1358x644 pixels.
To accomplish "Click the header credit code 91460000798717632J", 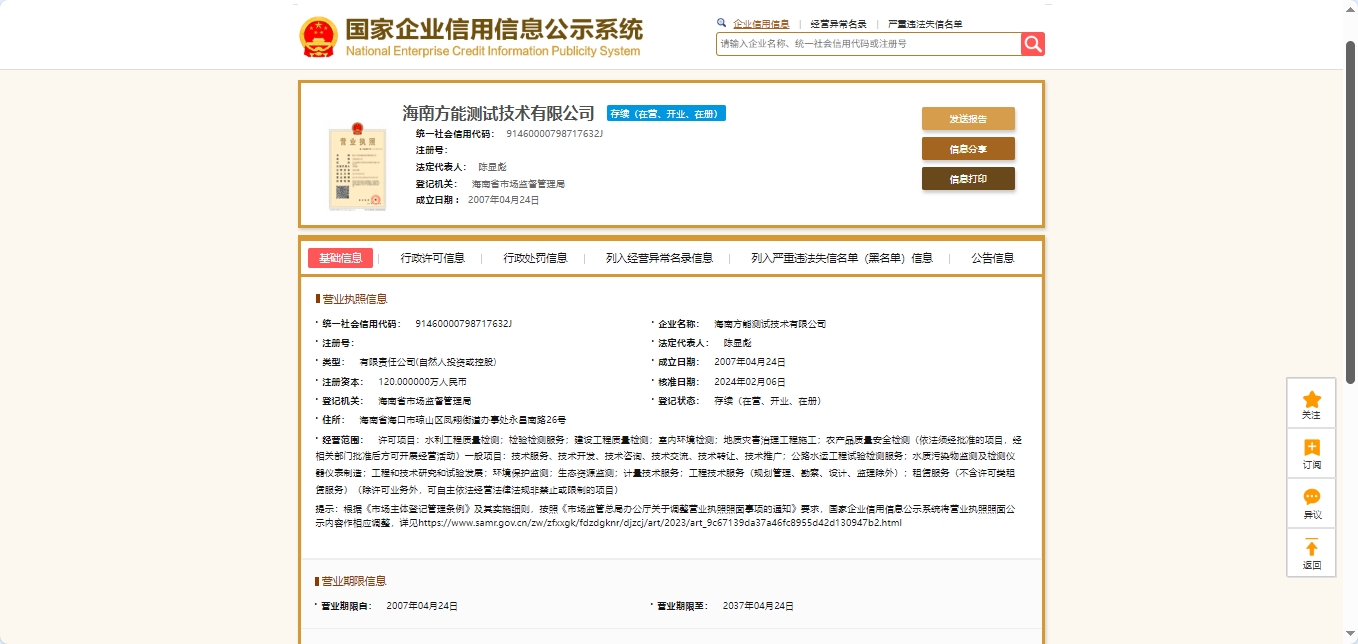I will (554, 133).
